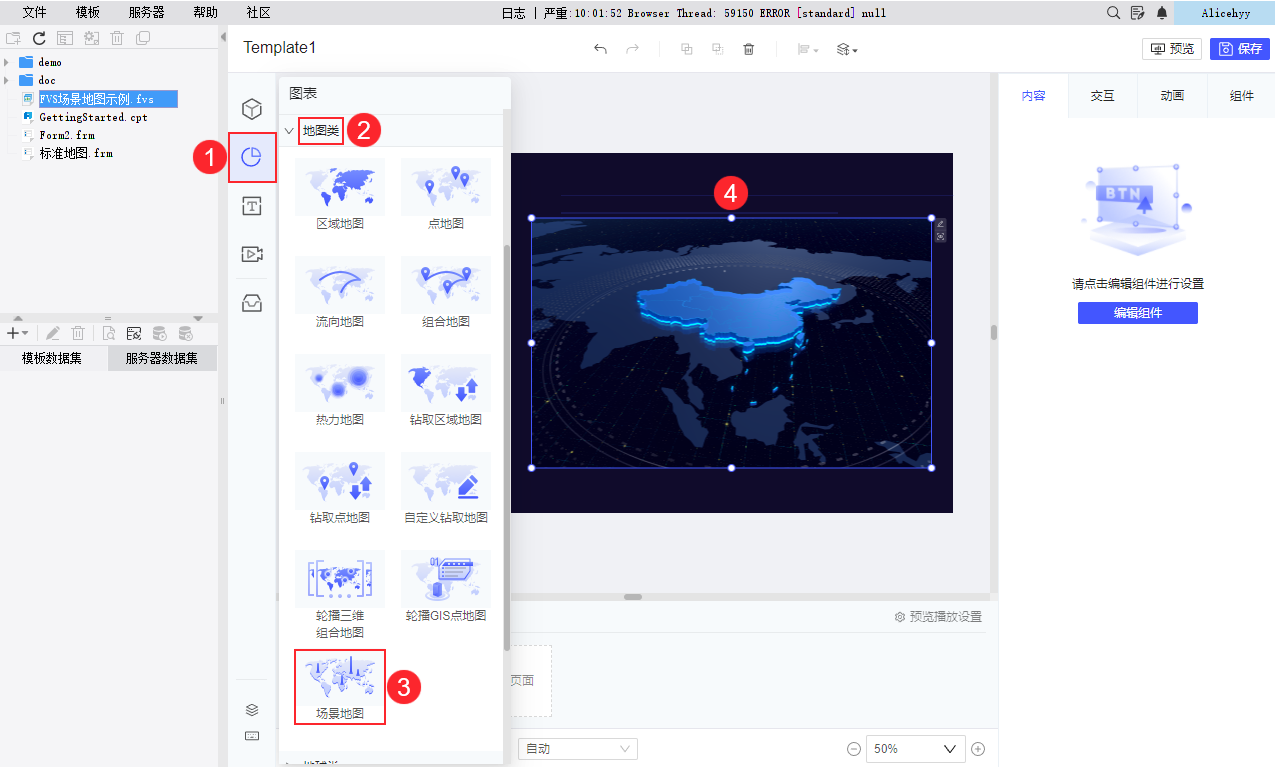Open the chart pie icon panel
Screen dimensions: 1275x767
pos(252,157)
